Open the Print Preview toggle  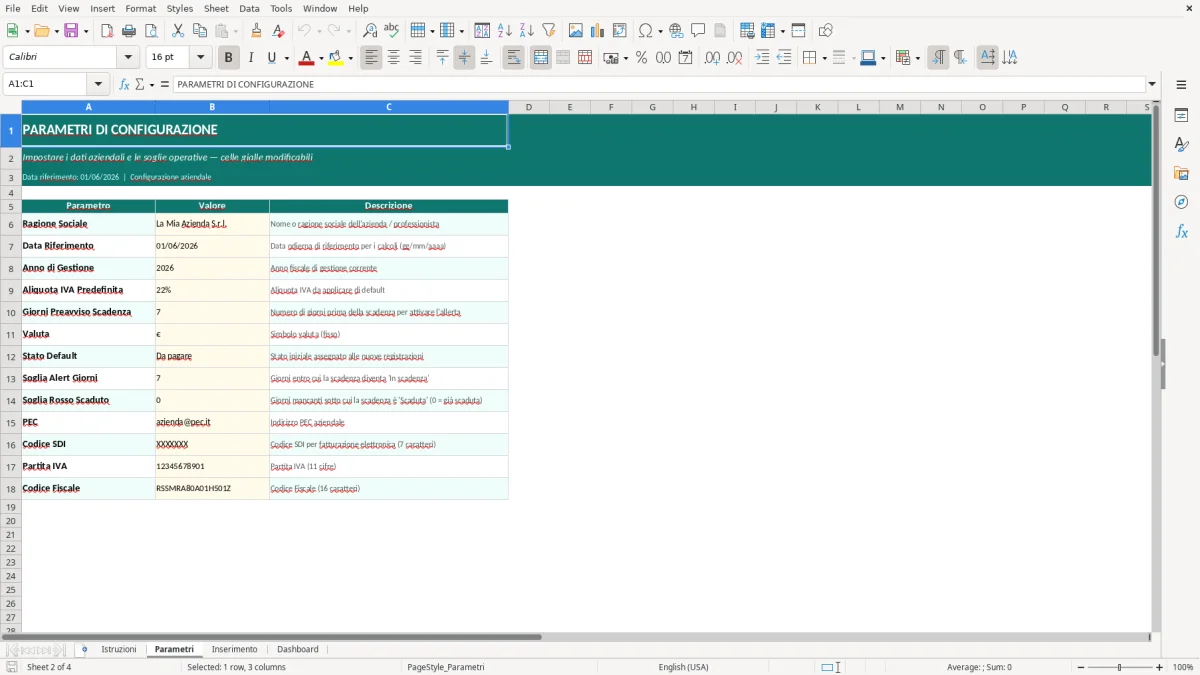pos(150,31)
